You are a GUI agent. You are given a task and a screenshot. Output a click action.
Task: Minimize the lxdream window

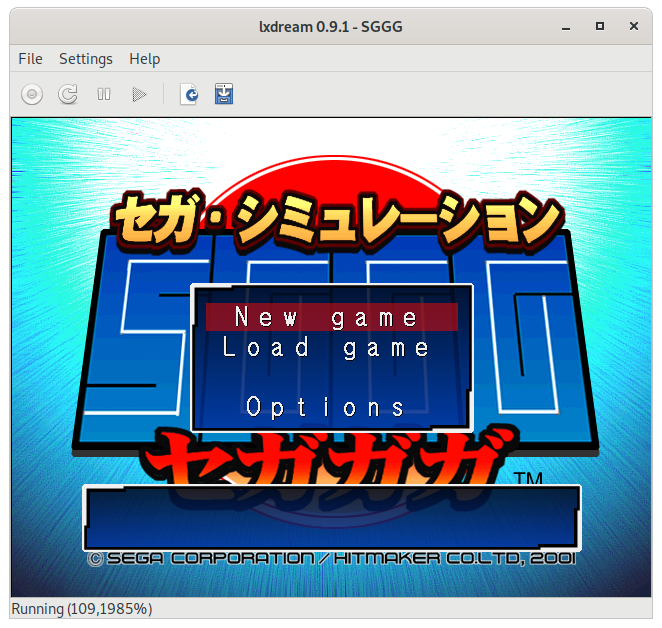[x=566, y=27]
